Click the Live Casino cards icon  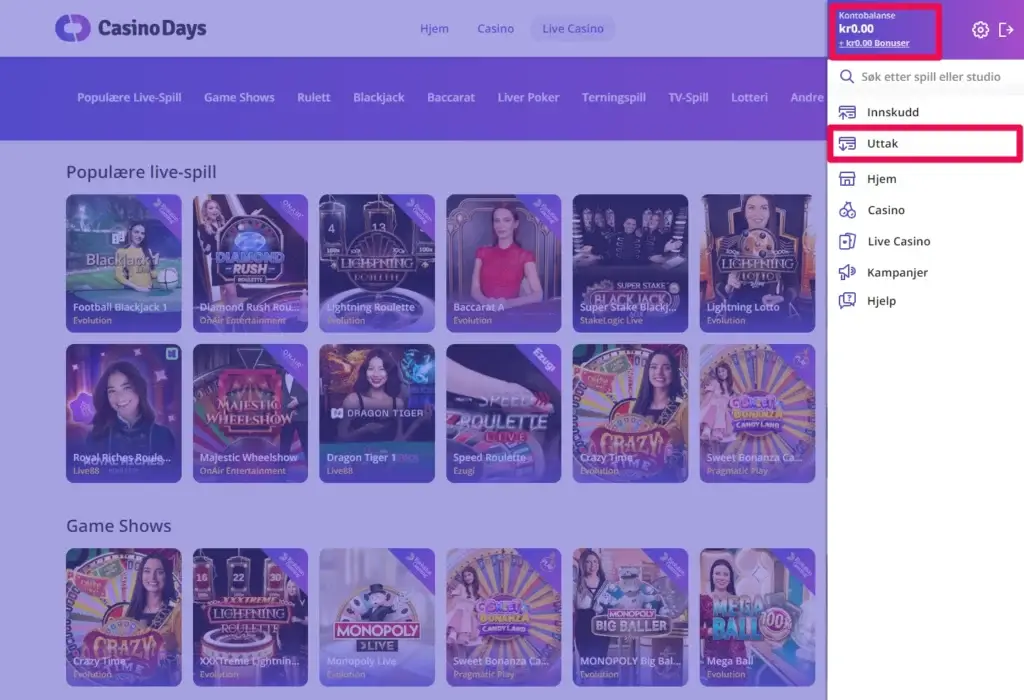click(x=847, y=242)
